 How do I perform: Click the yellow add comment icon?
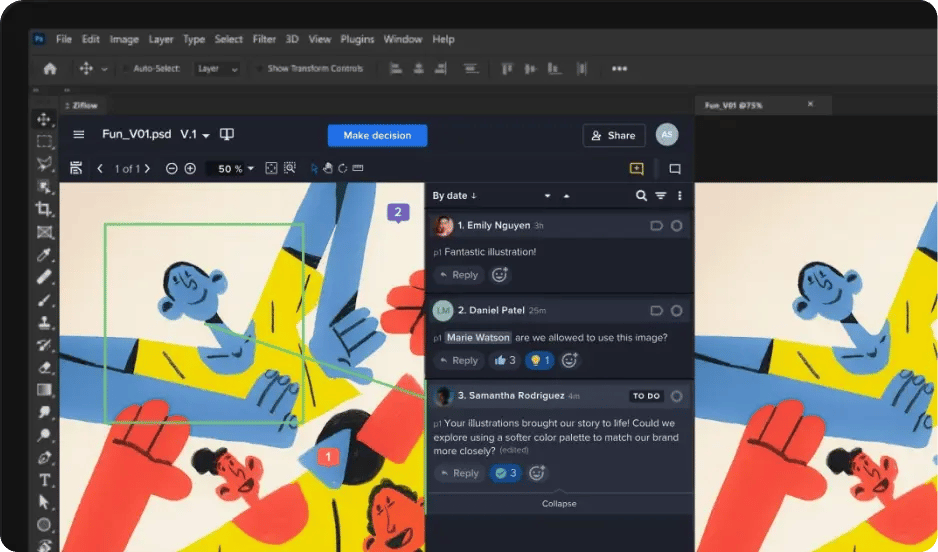click(x=636, y=169)
